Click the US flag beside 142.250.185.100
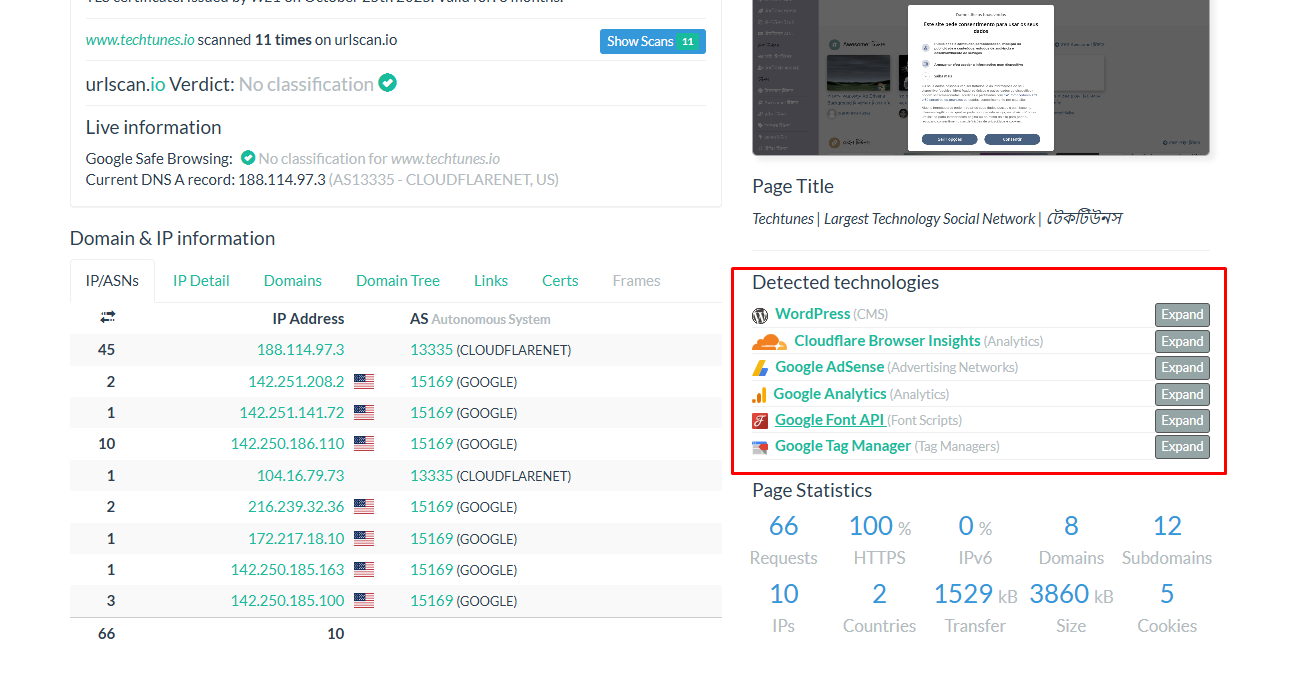Image resolution: width=1303 pixels, height=697 pixels. tap(364, 600)
